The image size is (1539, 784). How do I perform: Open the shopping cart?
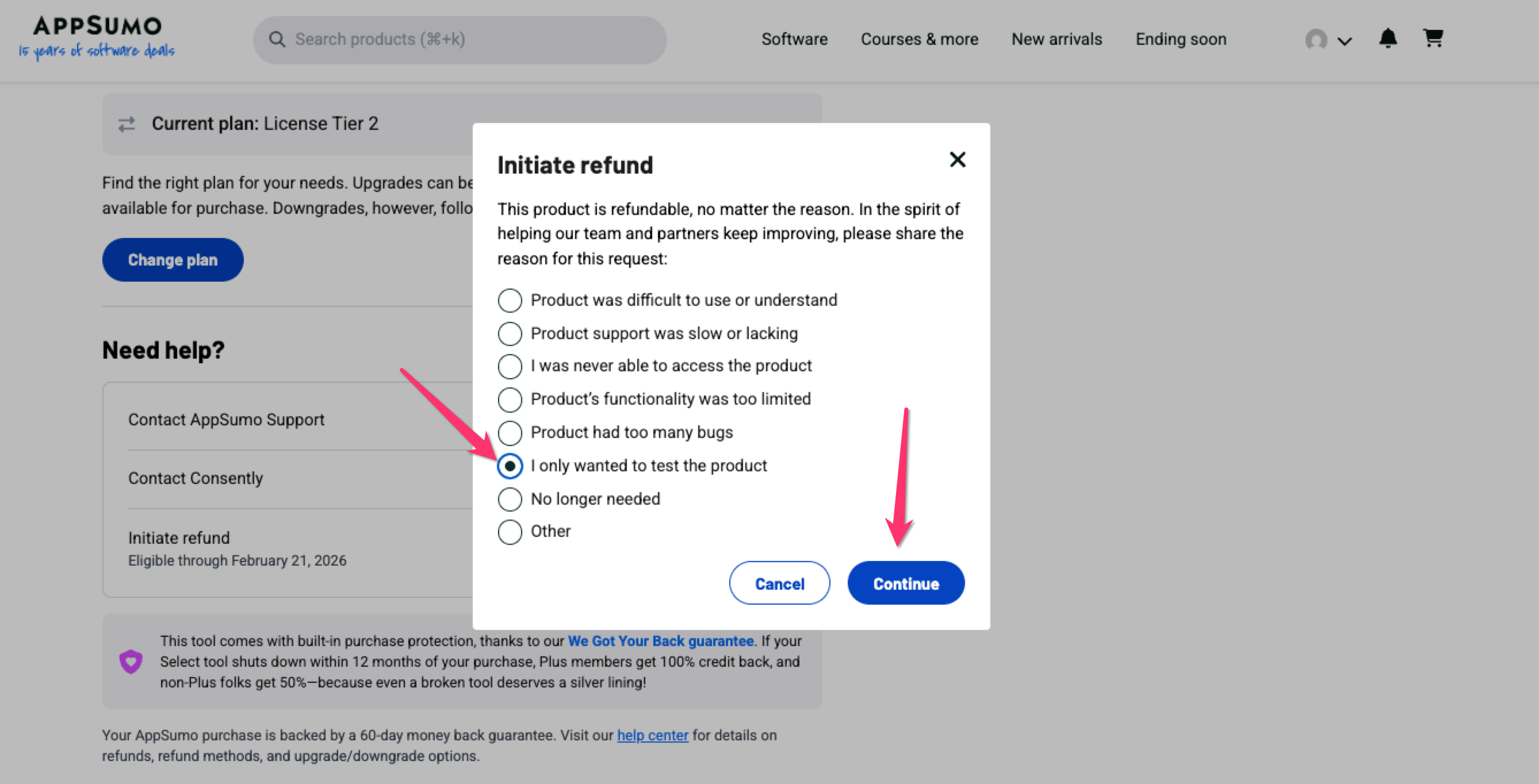(x=1433, y=39)
